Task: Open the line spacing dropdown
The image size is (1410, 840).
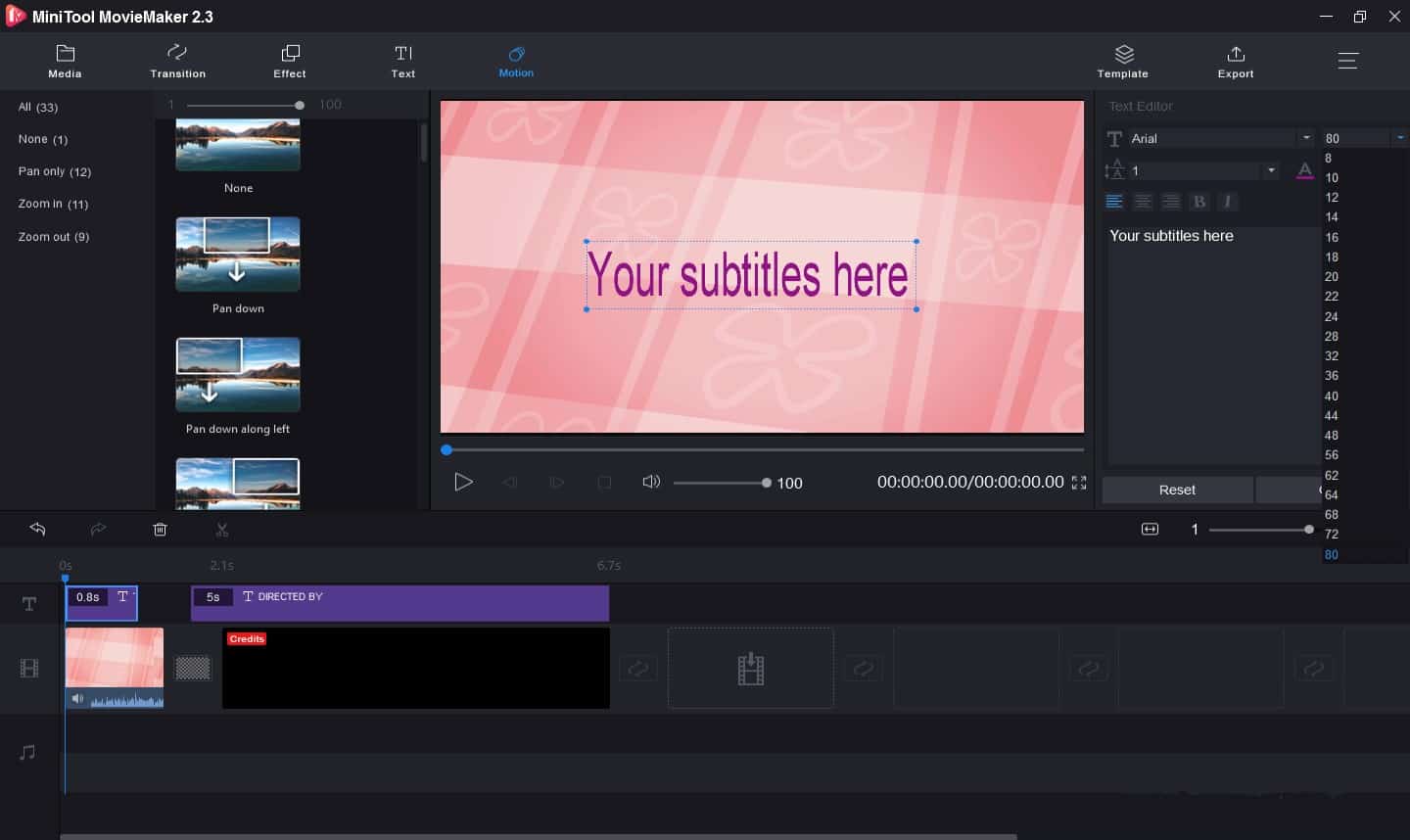Action: [1271, 170]
